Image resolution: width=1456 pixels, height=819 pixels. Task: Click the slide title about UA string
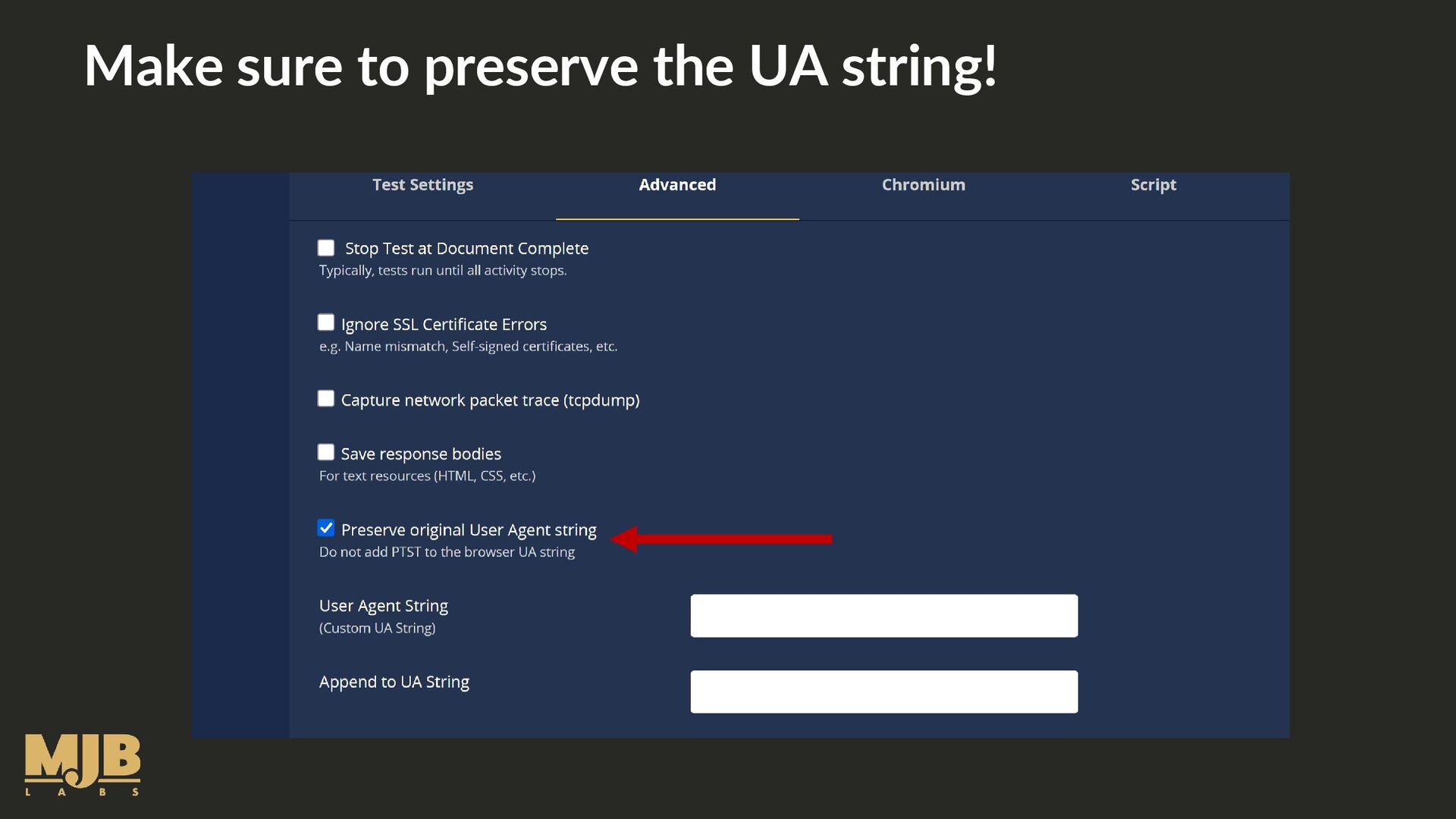541,67
